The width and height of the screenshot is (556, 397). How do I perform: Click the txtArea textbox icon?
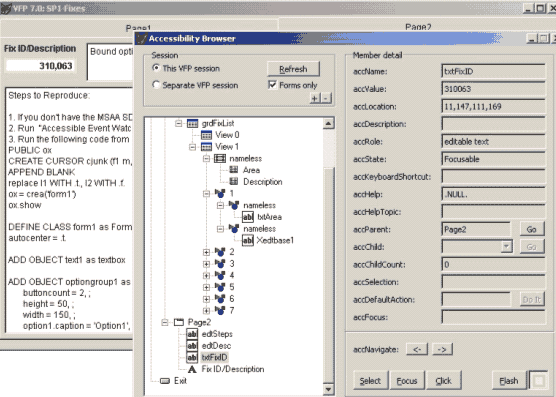248,217
